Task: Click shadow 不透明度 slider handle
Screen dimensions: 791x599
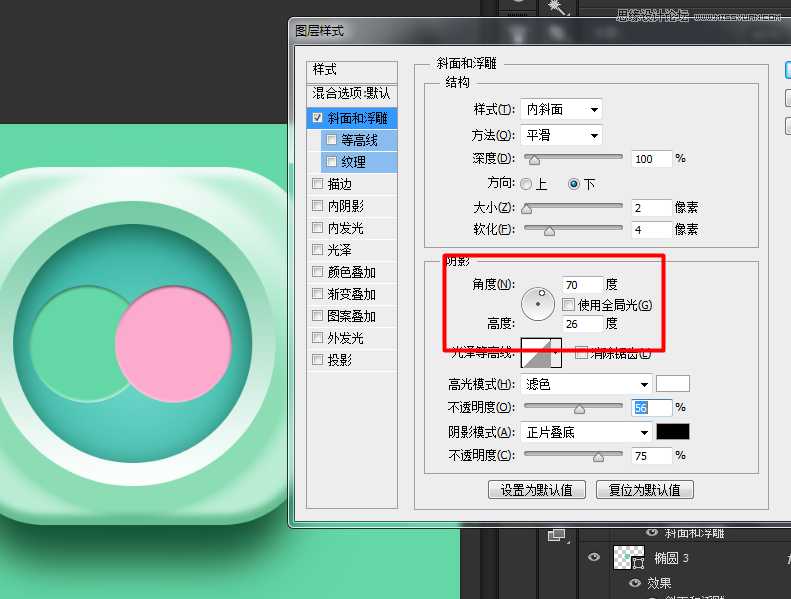Action: pos(598,457)
